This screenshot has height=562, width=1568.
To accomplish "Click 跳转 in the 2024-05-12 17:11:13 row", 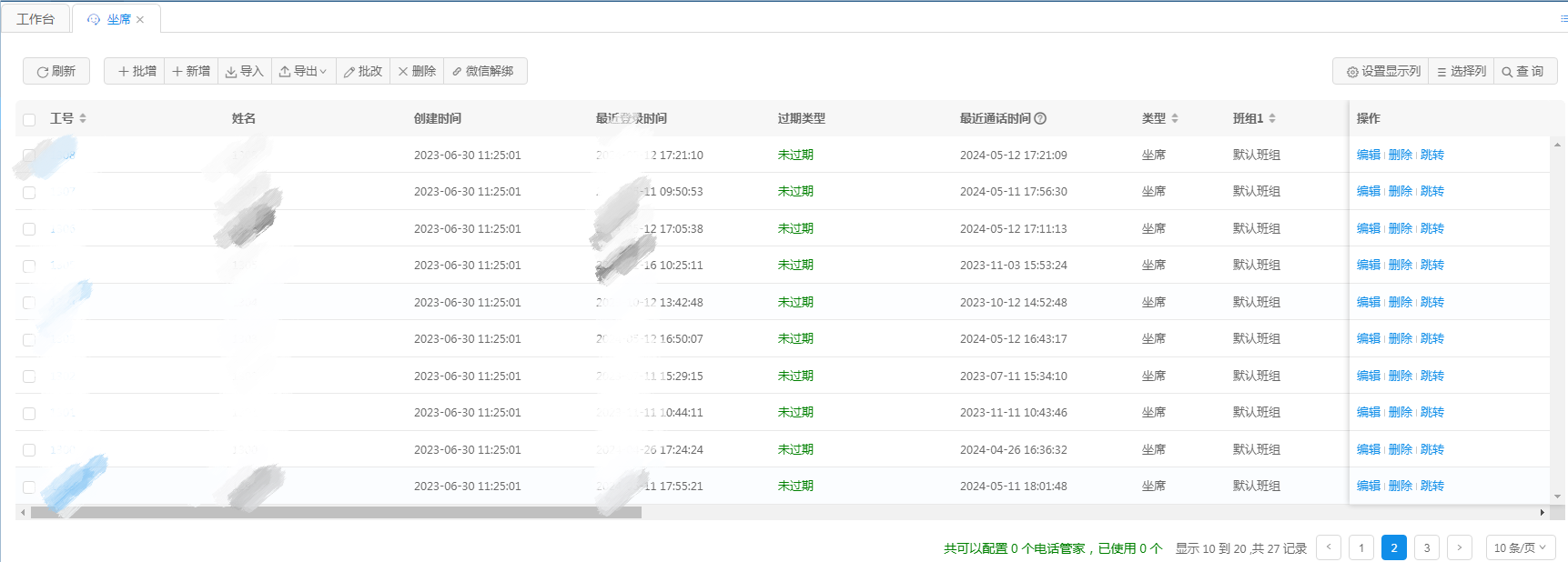I will pos(1432,228).
